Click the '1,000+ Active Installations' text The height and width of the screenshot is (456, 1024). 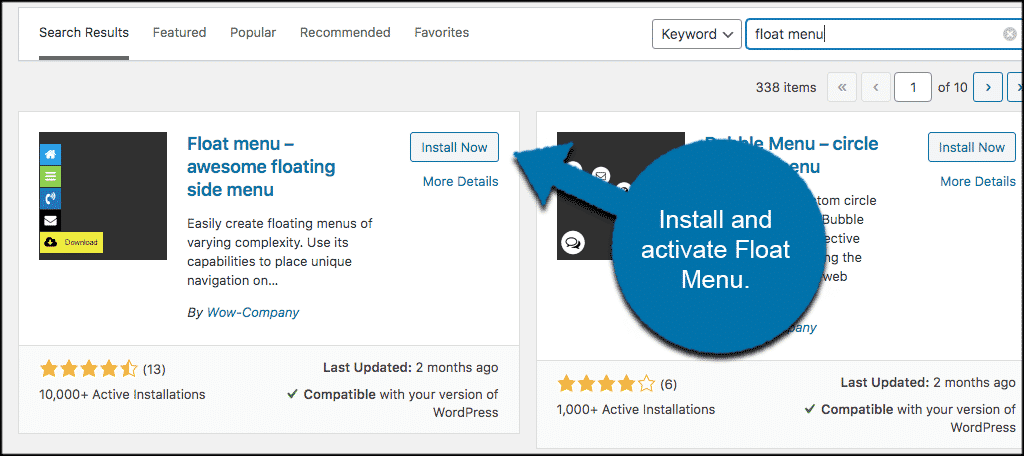636,410
